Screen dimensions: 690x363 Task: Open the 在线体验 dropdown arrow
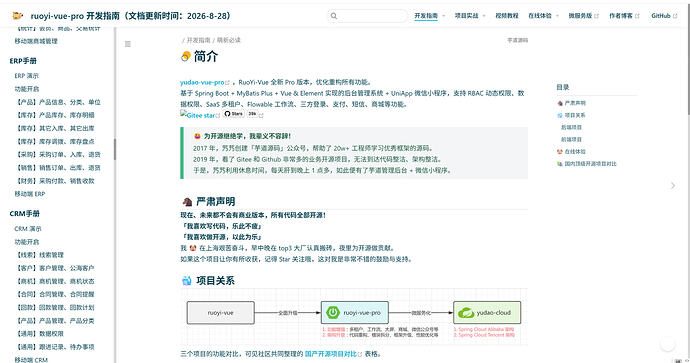pos(558,16)
